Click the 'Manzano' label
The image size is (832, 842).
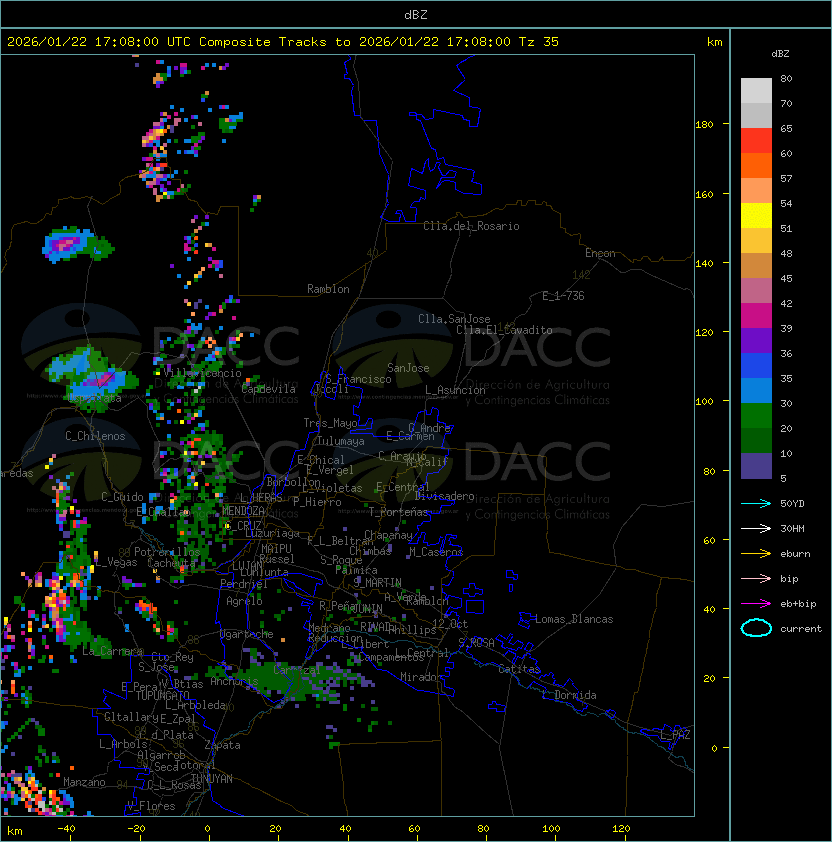(84, 782)
